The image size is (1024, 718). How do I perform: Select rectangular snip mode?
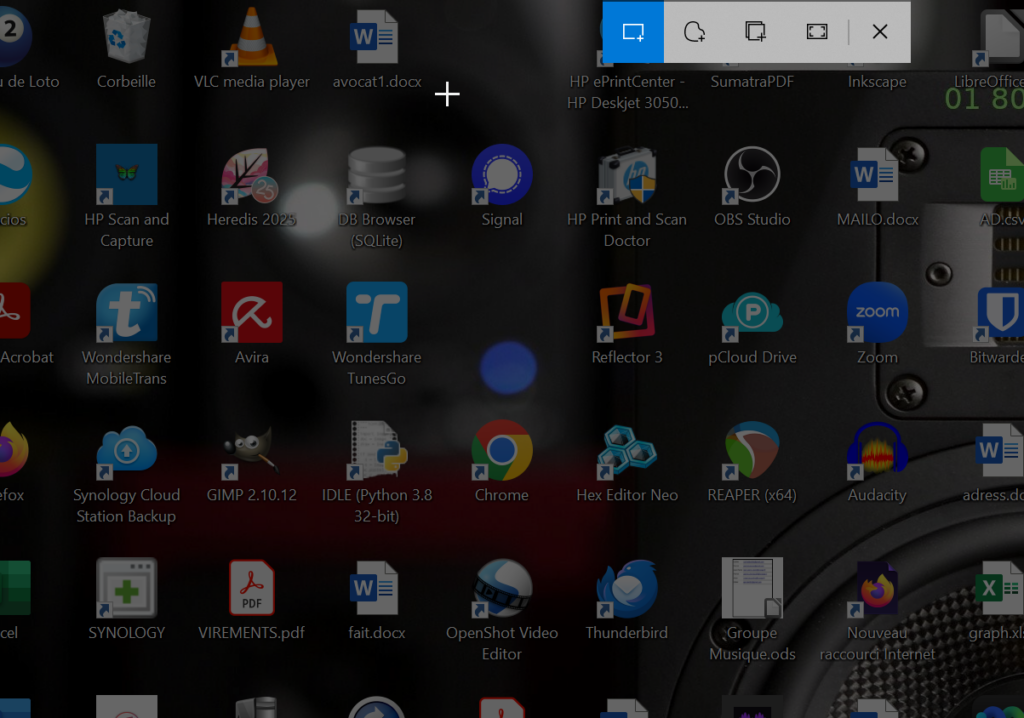coord(633,32)
